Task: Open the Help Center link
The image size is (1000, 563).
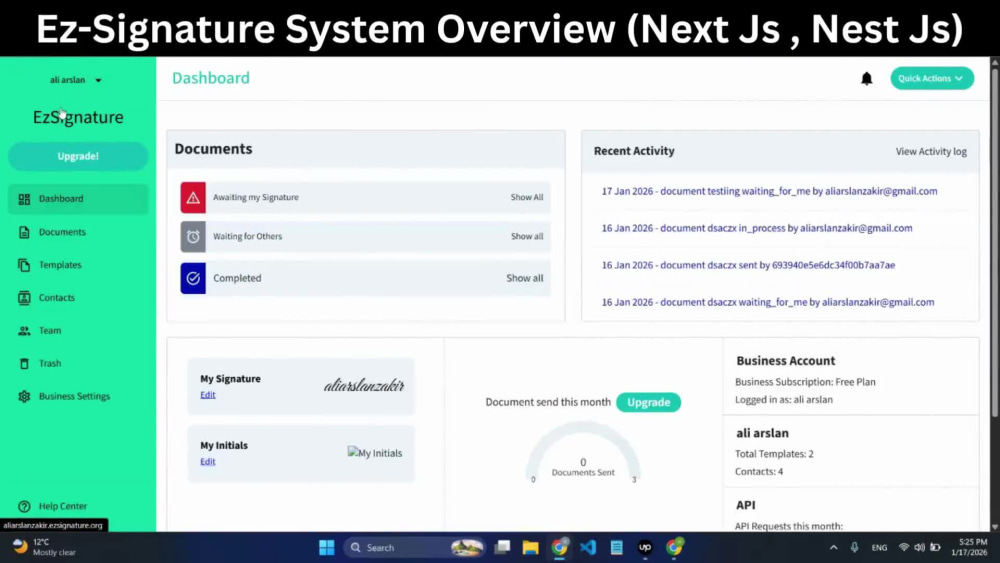Action: coord(62,506)
